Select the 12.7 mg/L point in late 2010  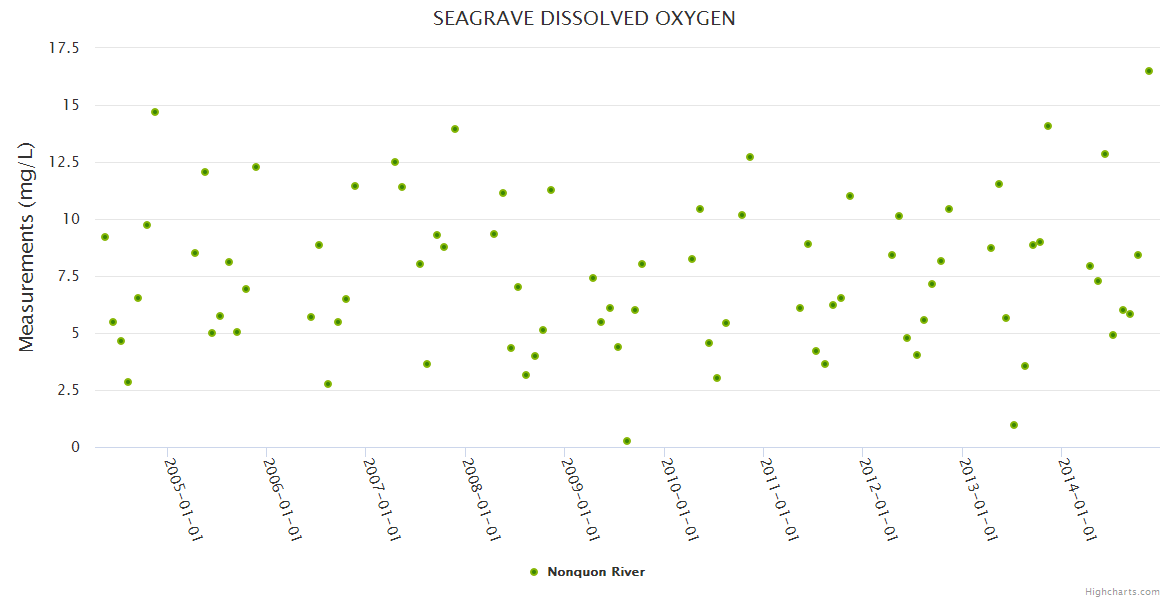click(750, 157)
